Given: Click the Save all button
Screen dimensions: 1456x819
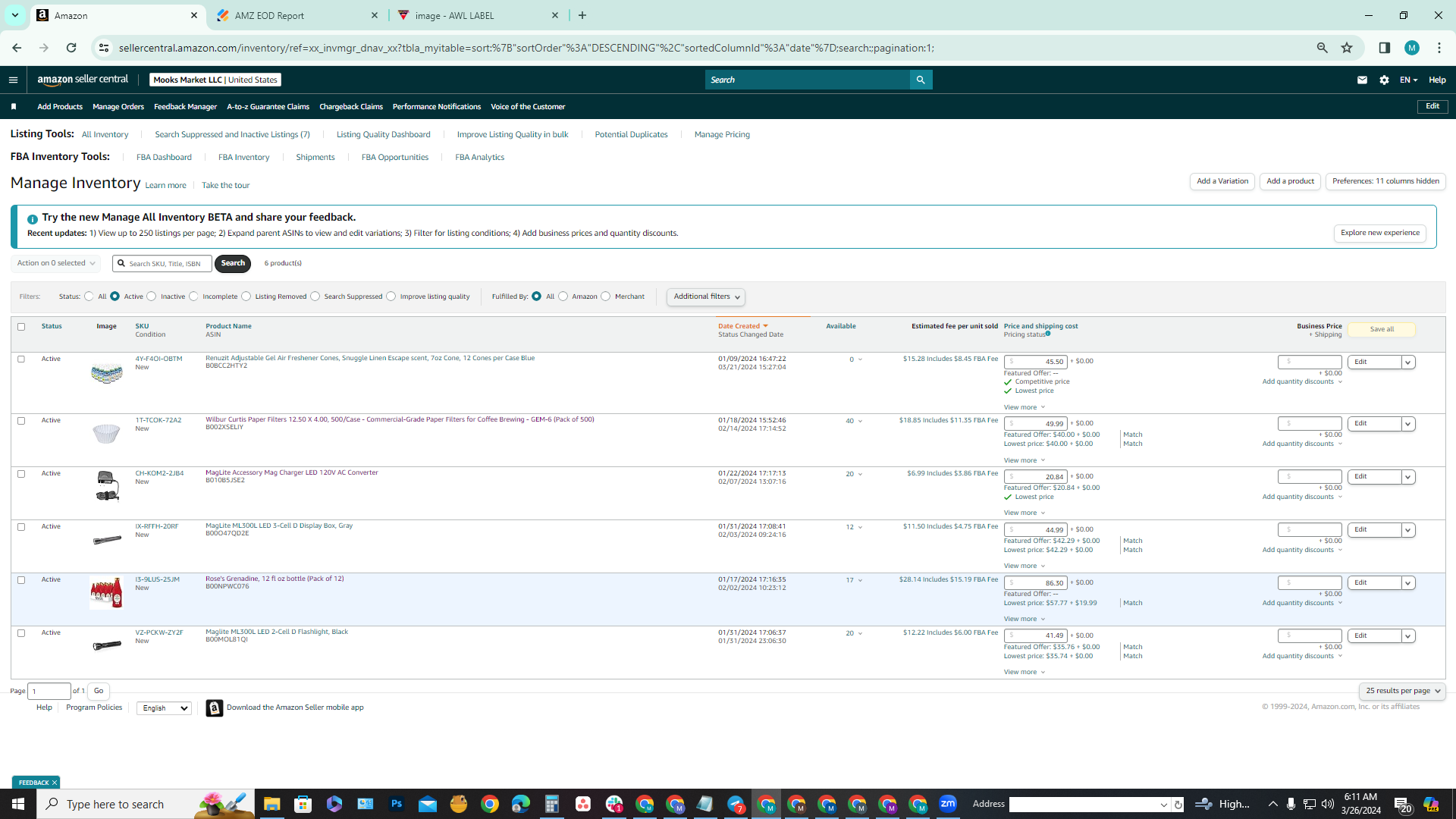Looking at the screenshot, I should [1382, 329].
